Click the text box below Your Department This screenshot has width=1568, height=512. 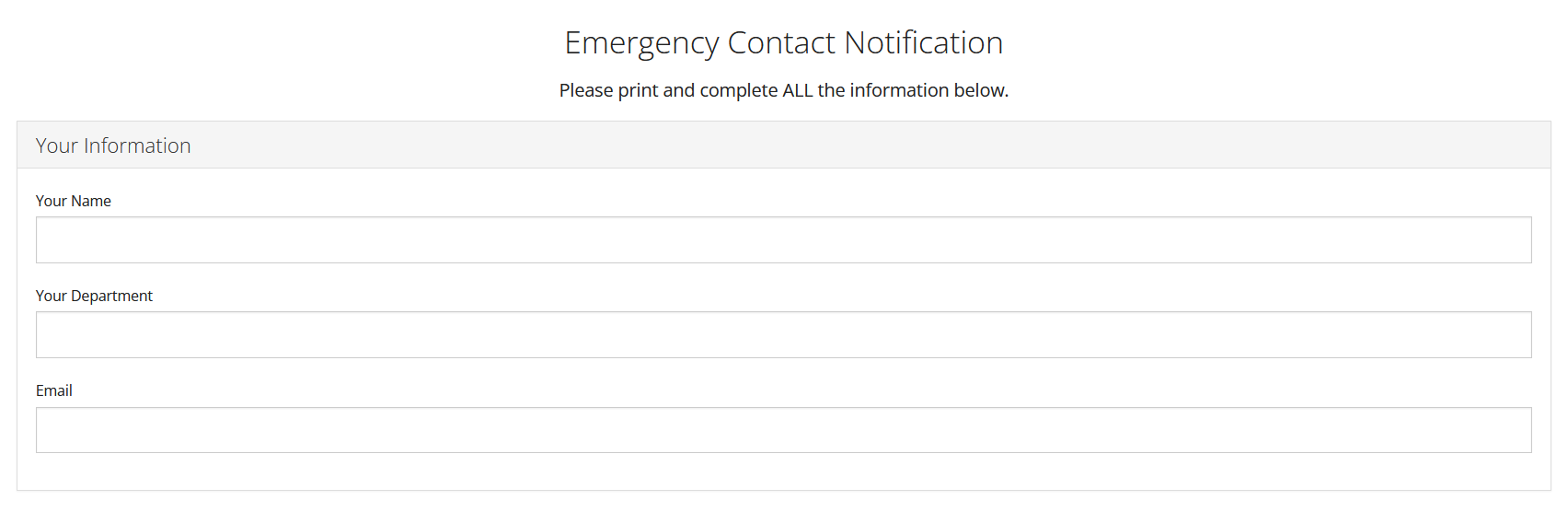[783, 335]
